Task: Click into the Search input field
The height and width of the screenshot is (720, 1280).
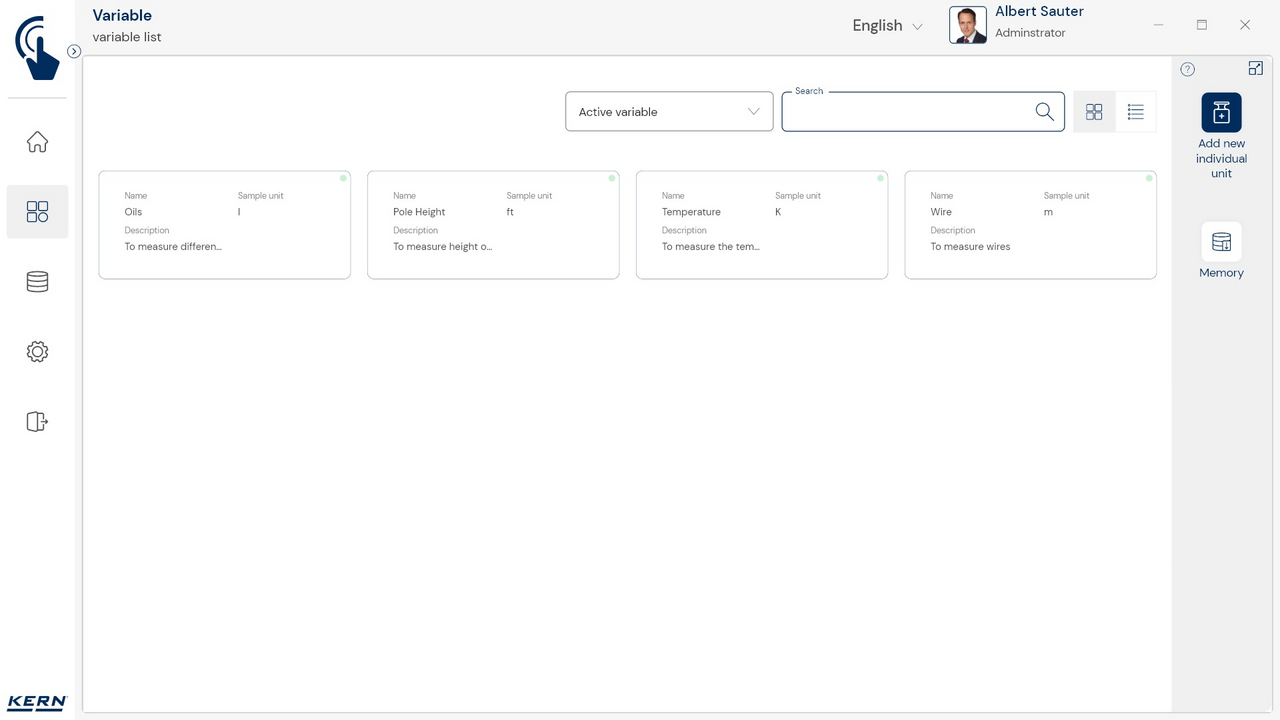Action: (x=905, y=112)
